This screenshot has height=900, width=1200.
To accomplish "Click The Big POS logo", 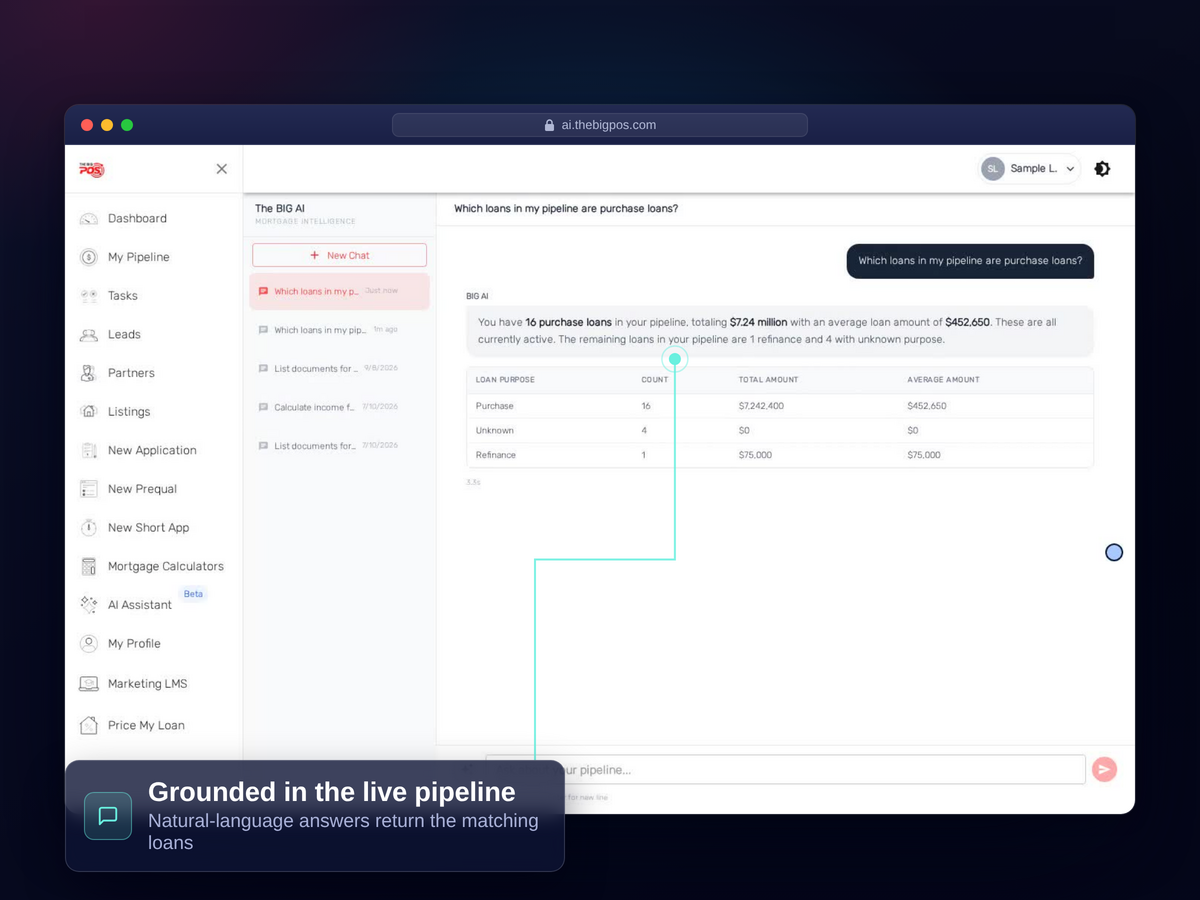I will click(92, 169).
